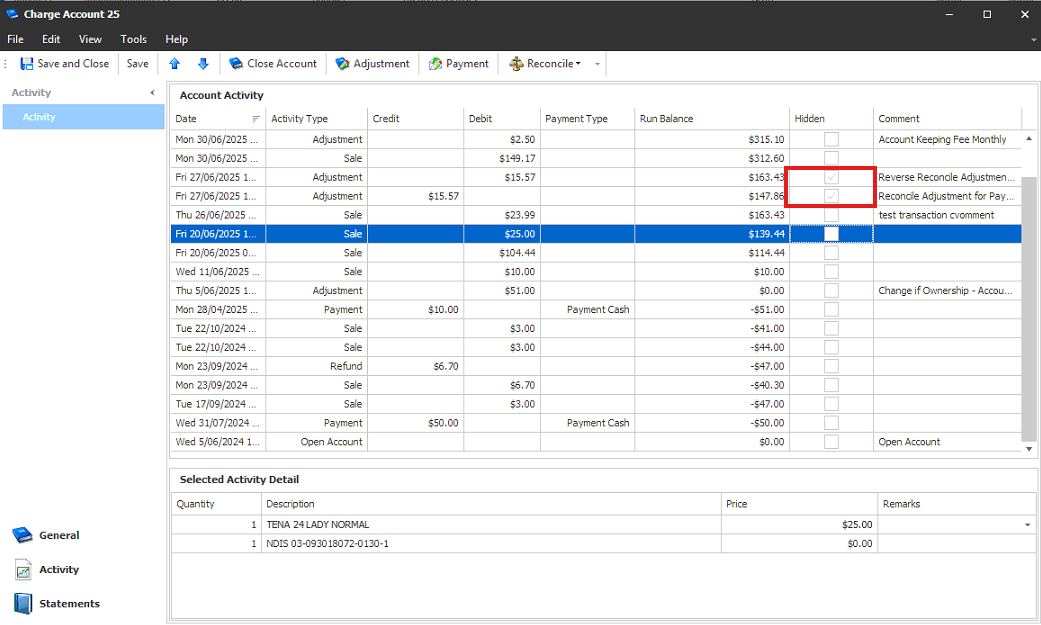Open the Tools menu
The width and height of the screenshot is (1041, 625).
coord(133,39)
